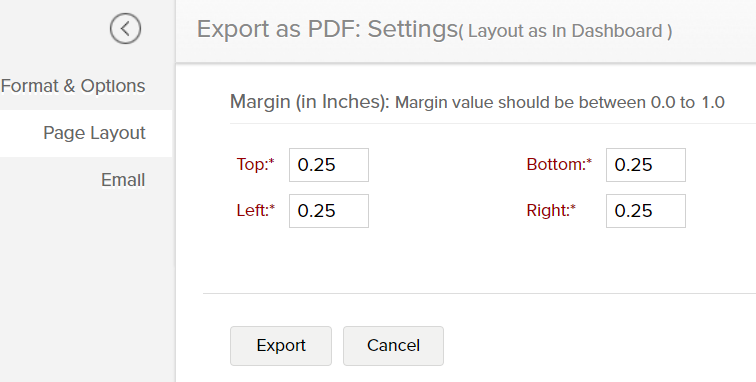756x382 pixels.
Task: Select the Right margin value box
Action: pyautogui.click(x=646, y=211)
